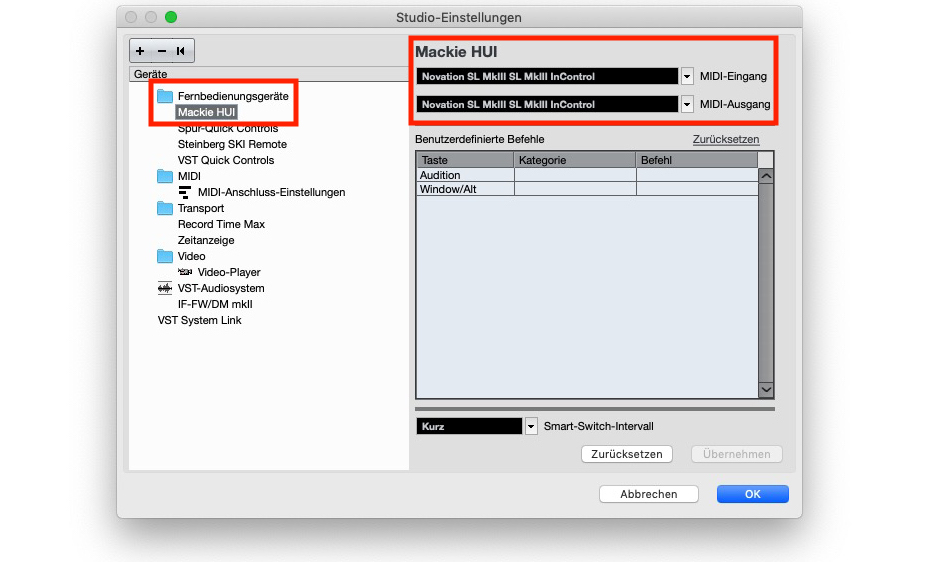Open MIDI-Eingang dropdown arrow
Viewport: 937px width, 562px height.
coord(687,77)
